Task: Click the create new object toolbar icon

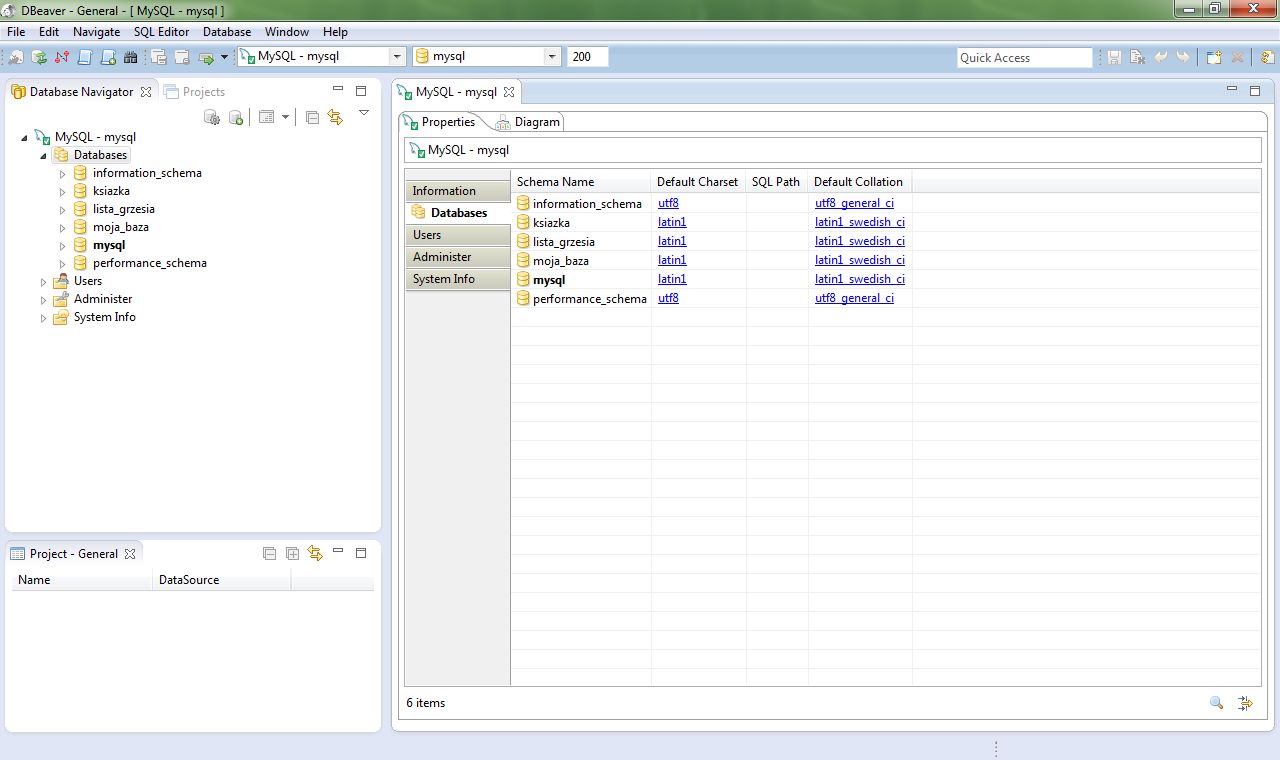Action: 1214,57
